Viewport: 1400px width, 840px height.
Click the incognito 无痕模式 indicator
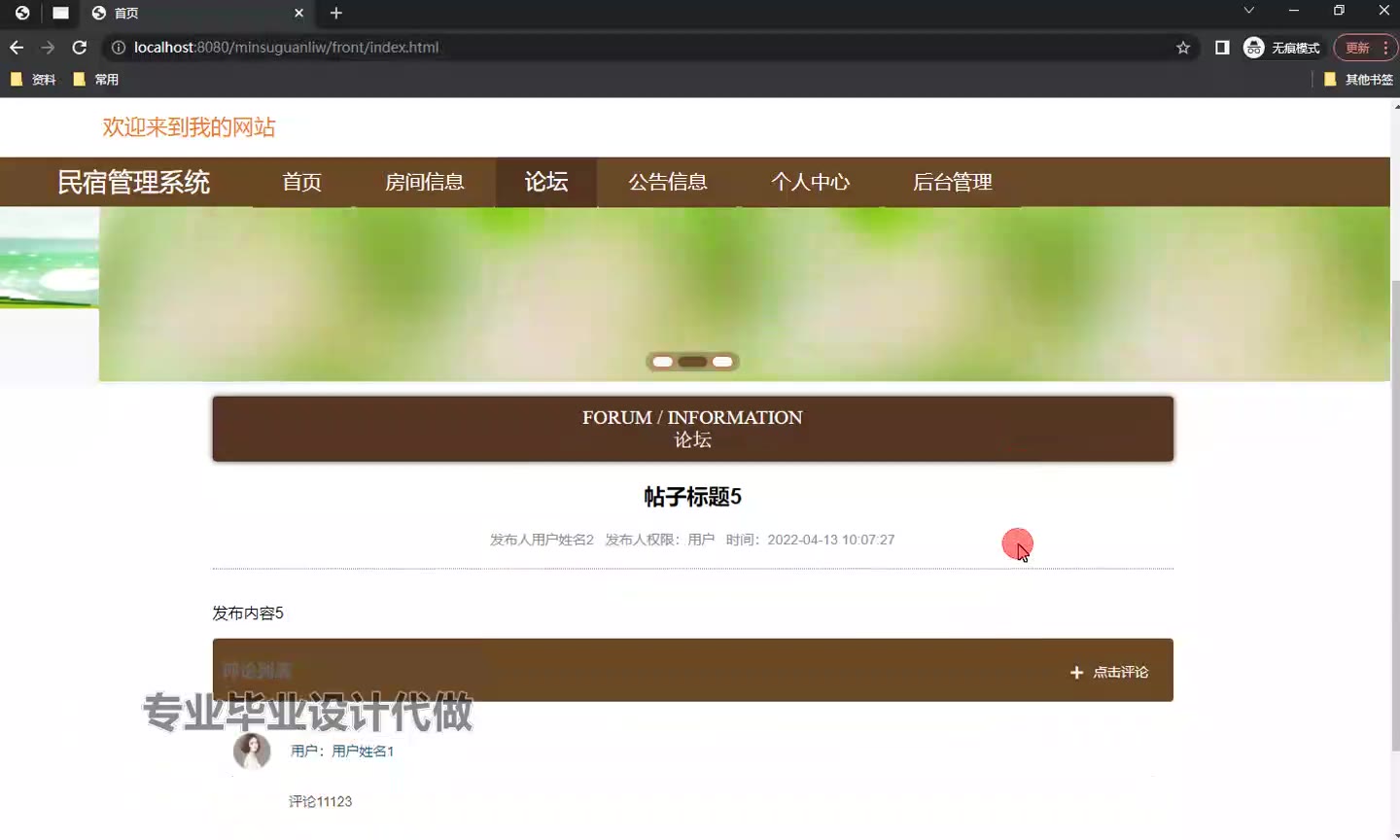click(1282, 48)
